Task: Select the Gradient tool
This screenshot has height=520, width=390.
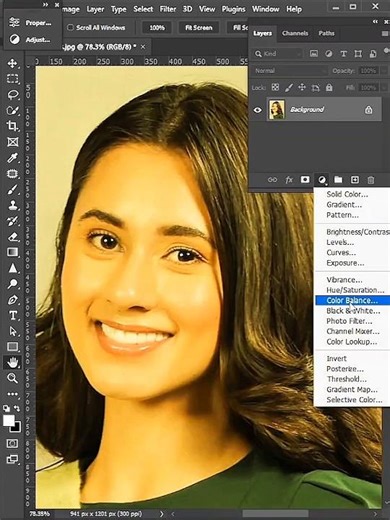Action: point(13,252)
